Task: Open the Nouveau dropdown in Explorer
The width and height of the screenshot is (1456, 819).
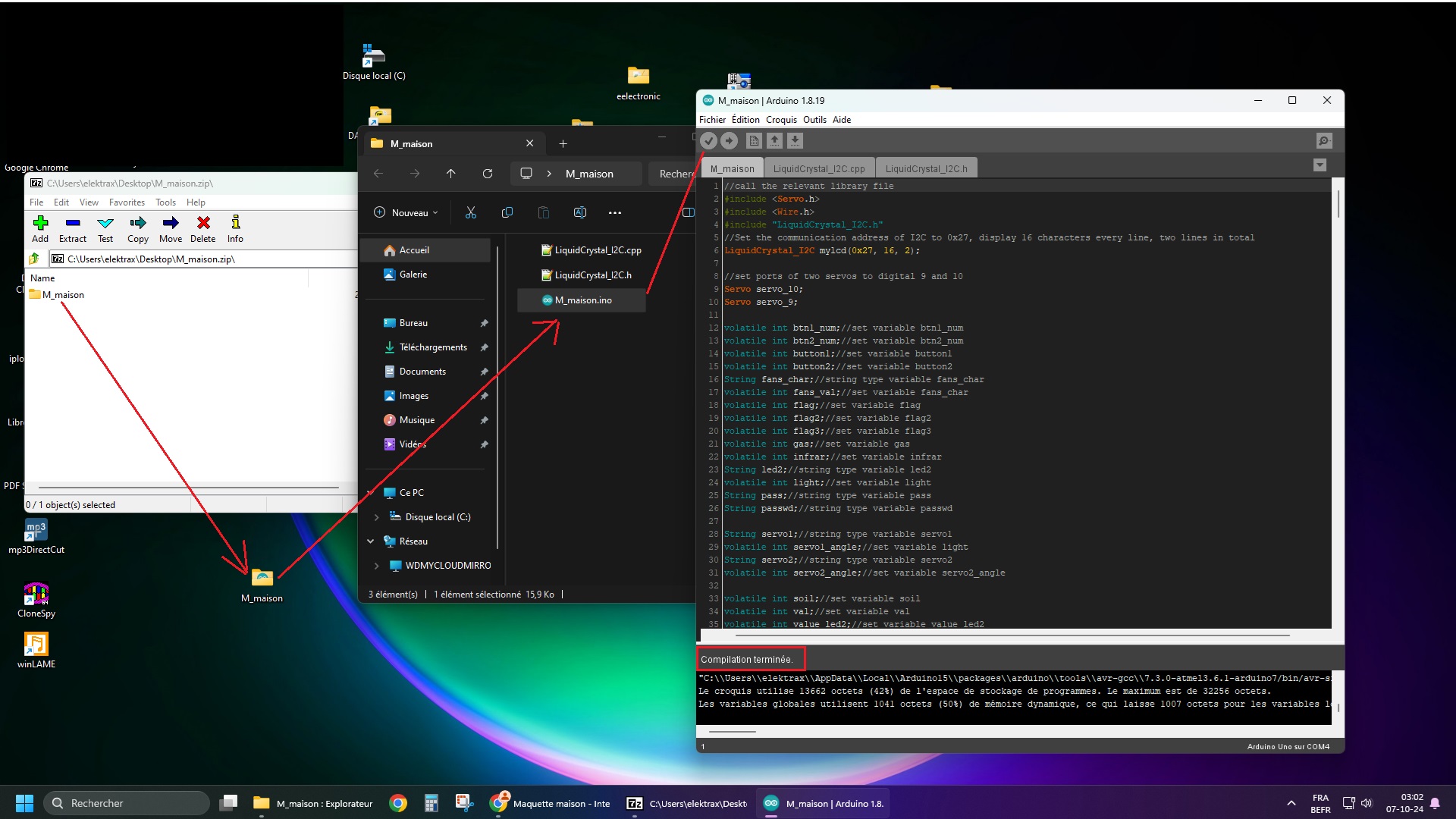Action: (406, 213)
